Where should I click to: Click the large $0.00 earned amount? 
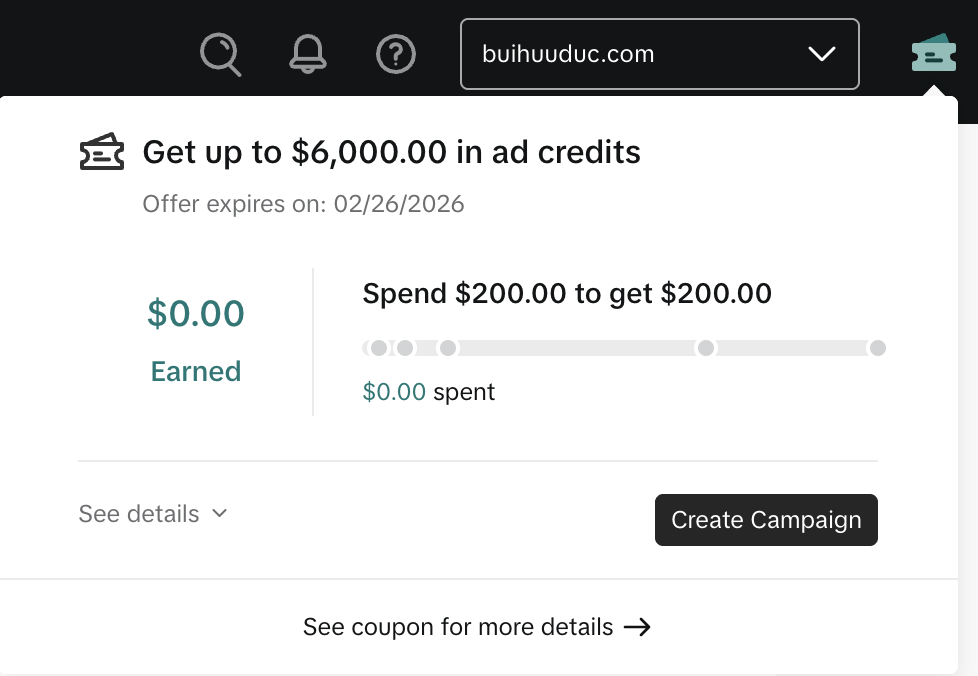coord(196,314)
